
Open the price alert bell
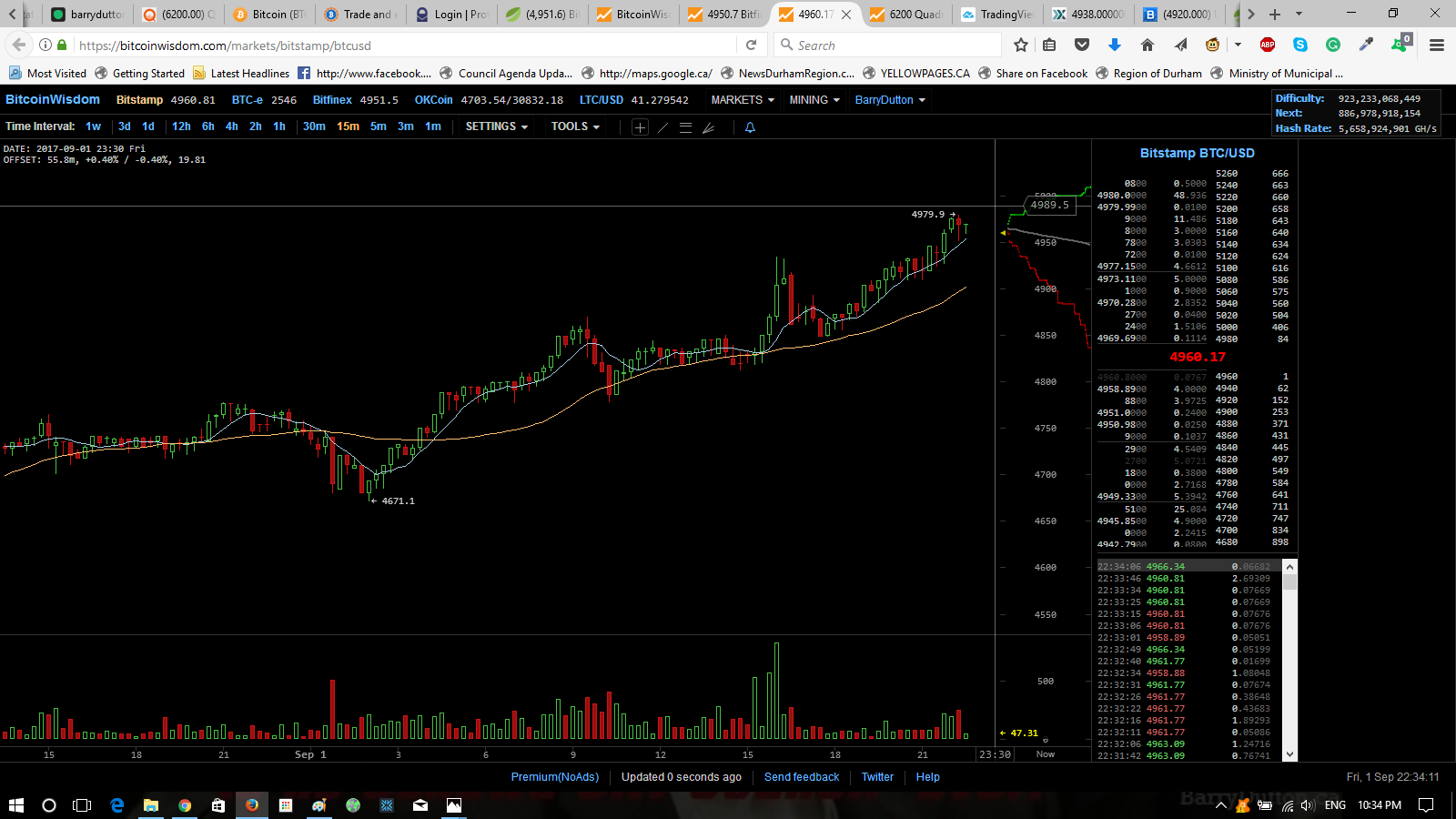pos(750,127)
